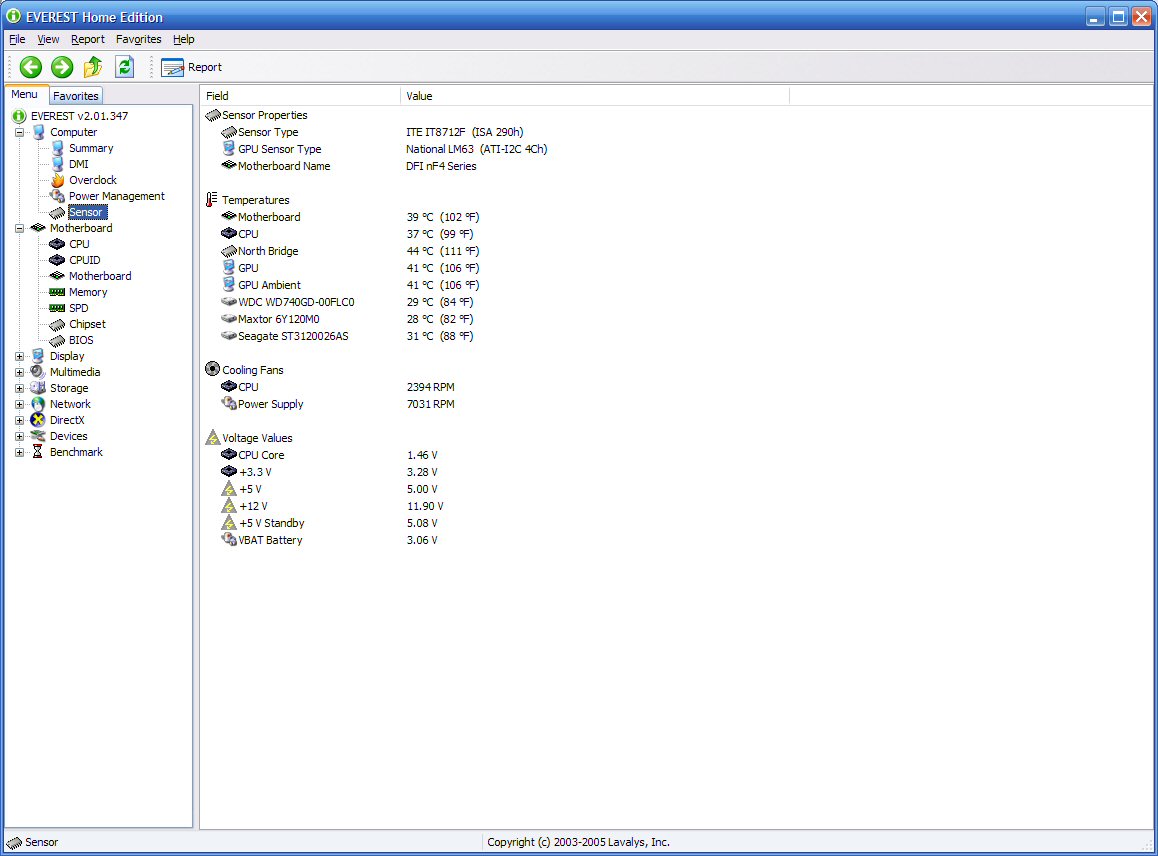Select the +5 V Standby row
The height and width of the screenshot is (856, 1158).
coord(329,523)
